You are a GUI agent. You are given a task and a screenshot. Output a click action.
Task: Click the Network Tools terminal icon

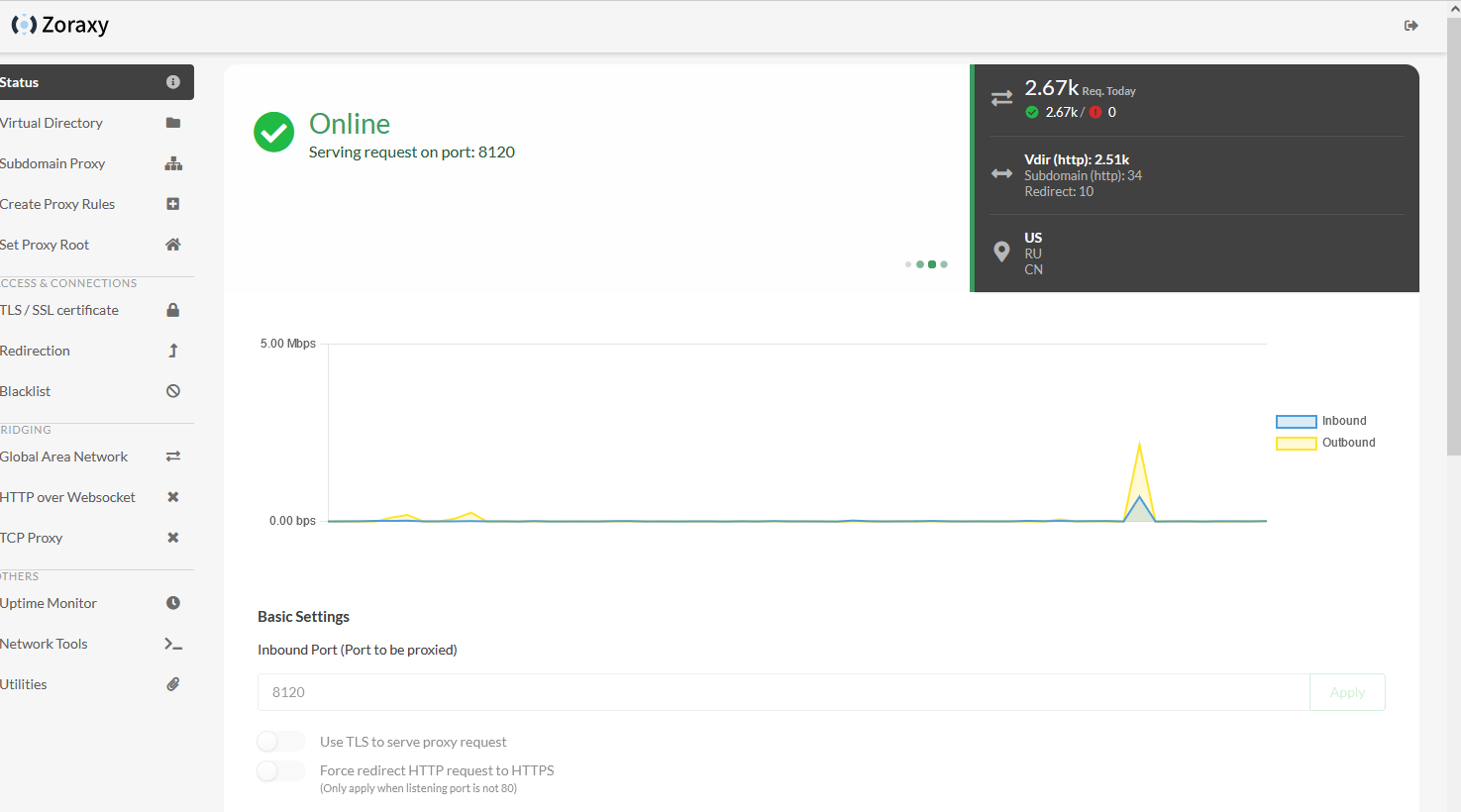click(x=173, y=644)
